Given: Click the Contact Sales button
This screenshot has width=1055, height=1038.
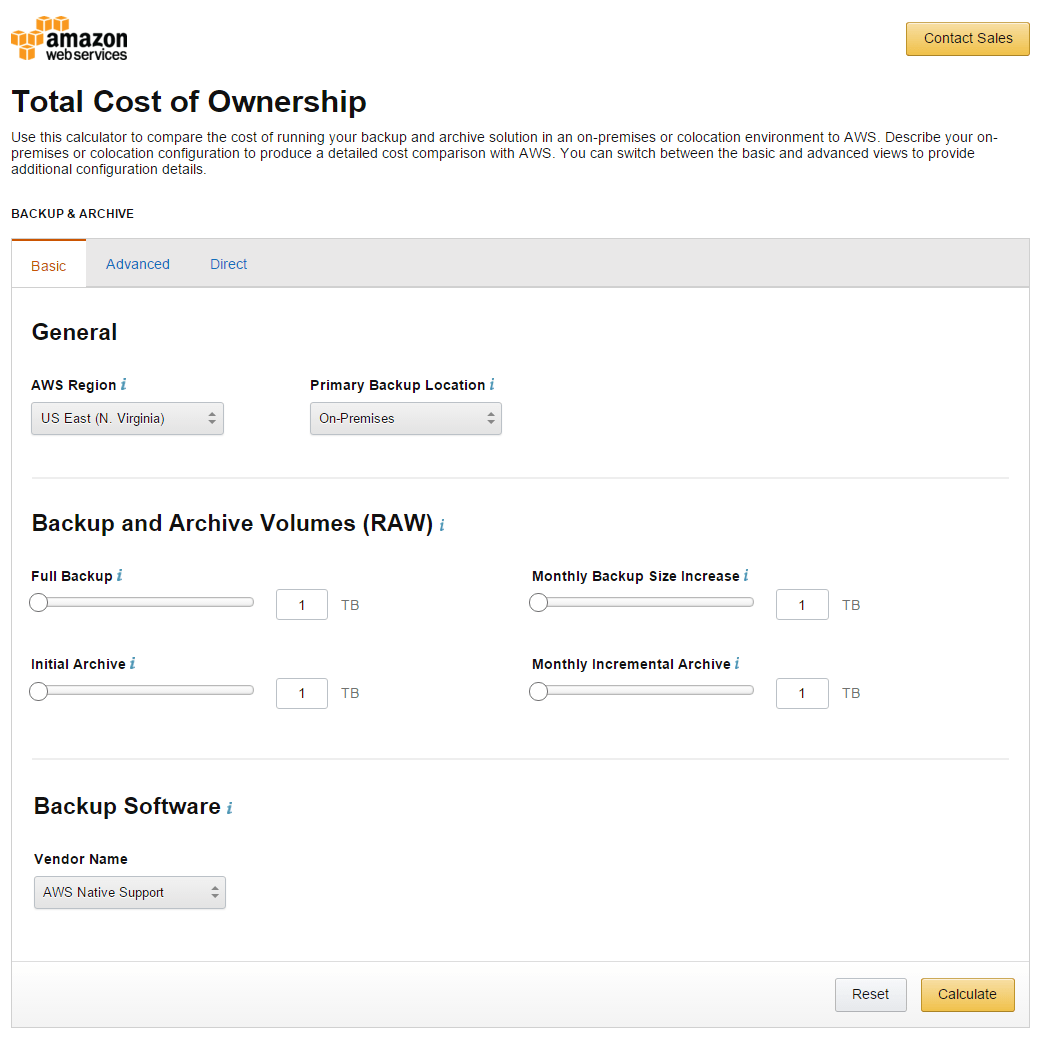Looking at the screenshot, I should pyautogui.click(x=968, y=39).
